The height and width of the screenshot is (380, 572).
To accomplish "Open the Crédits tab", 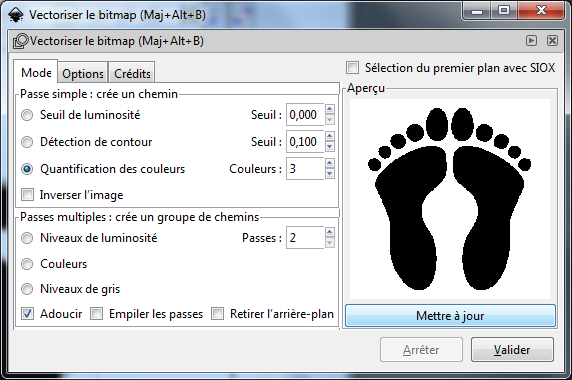I will (132, 74).
